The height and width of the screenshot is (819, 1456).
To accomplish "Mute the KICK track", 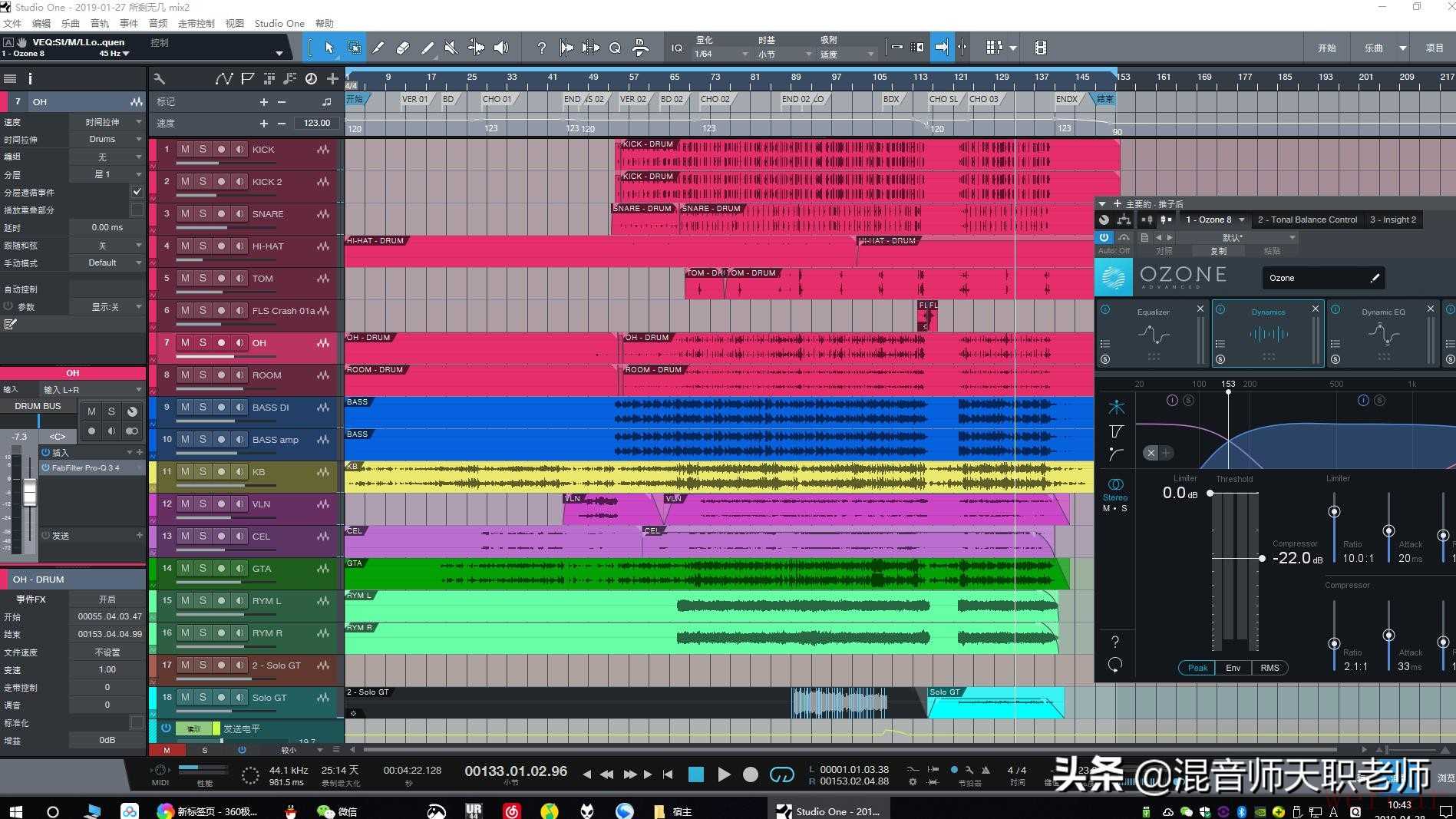I will (x=185, y=149).
